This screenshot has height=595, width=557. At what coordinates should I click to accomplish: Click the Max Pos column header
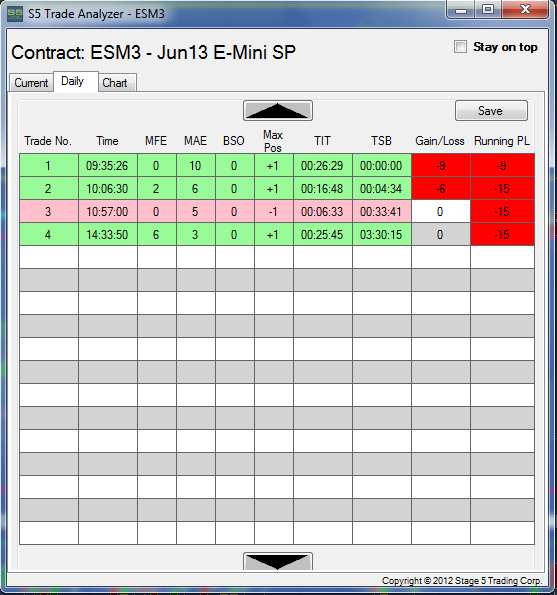click(x=273, y=141)
